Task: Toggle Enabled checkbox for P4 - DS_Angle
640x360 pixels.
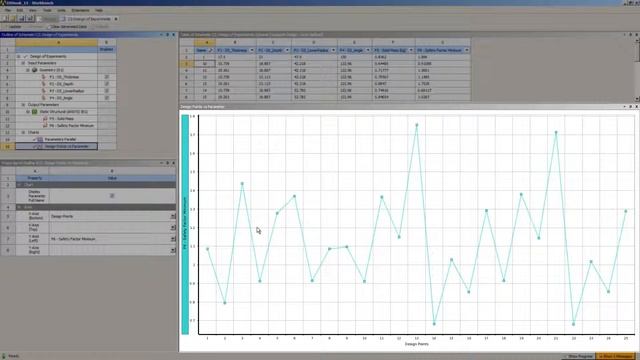Action: coord(107,98)
